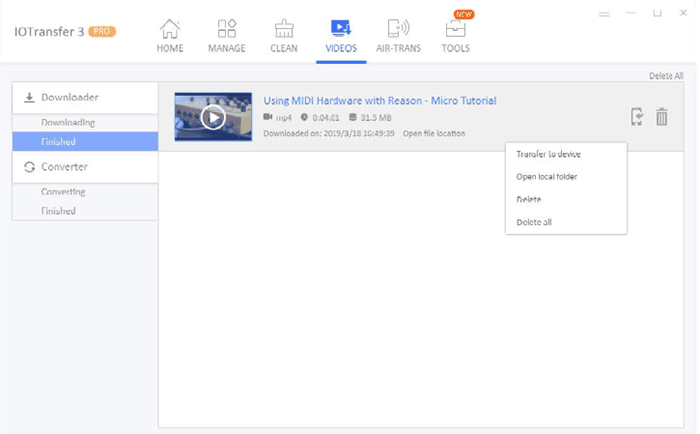700x434 pixels.
Task: Click the transfer-to-device icon on the video row
Action: (637, 117)
